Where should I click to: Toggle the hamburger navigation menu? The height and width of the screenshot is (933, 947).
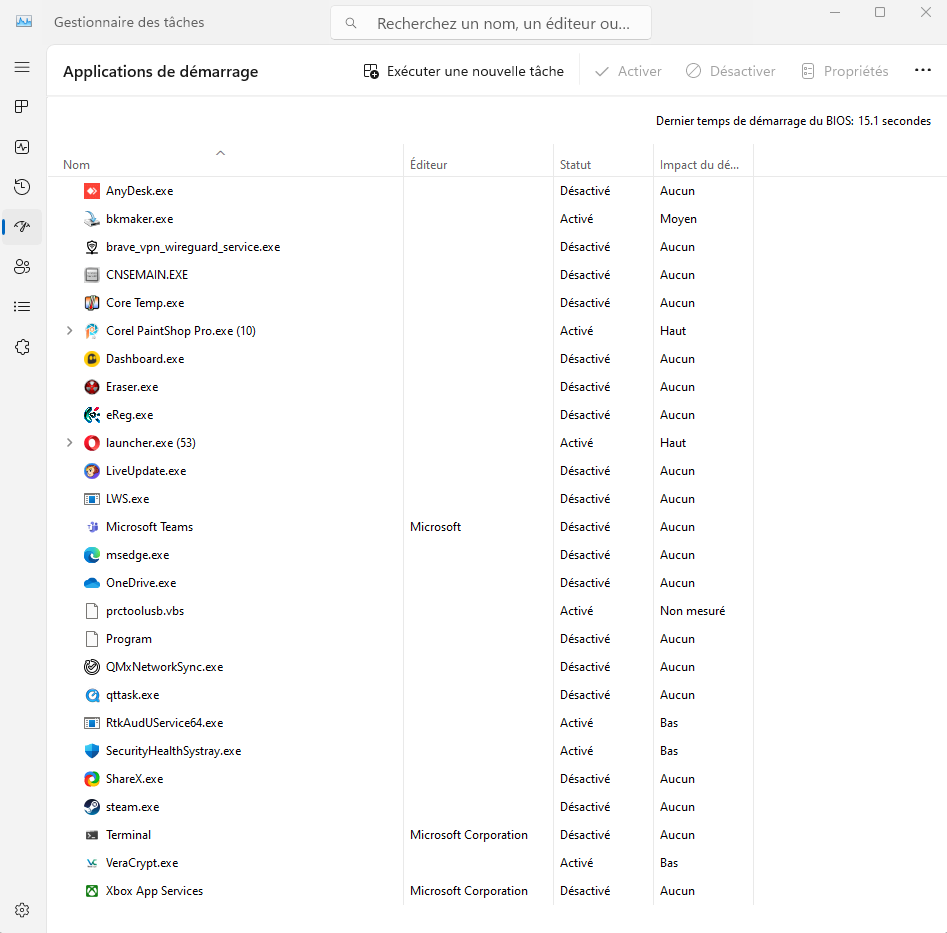[x=22, y=67]
